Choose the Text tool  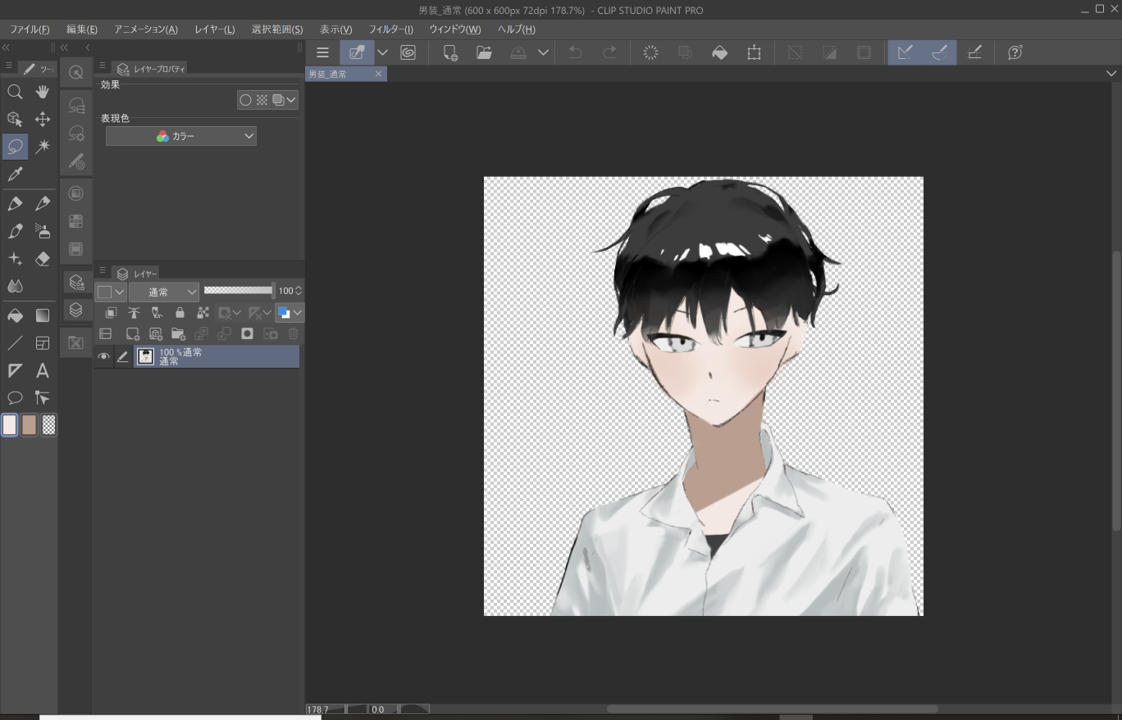click(x=43, y=371)
